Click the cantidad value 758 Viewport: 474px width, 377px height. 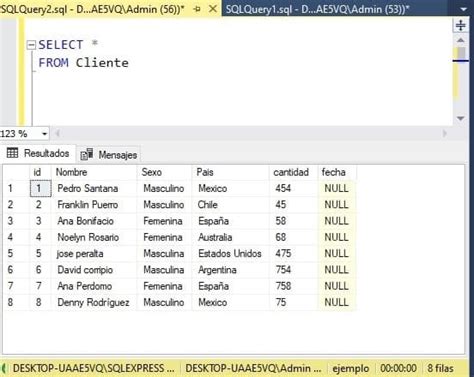[293, 286]
